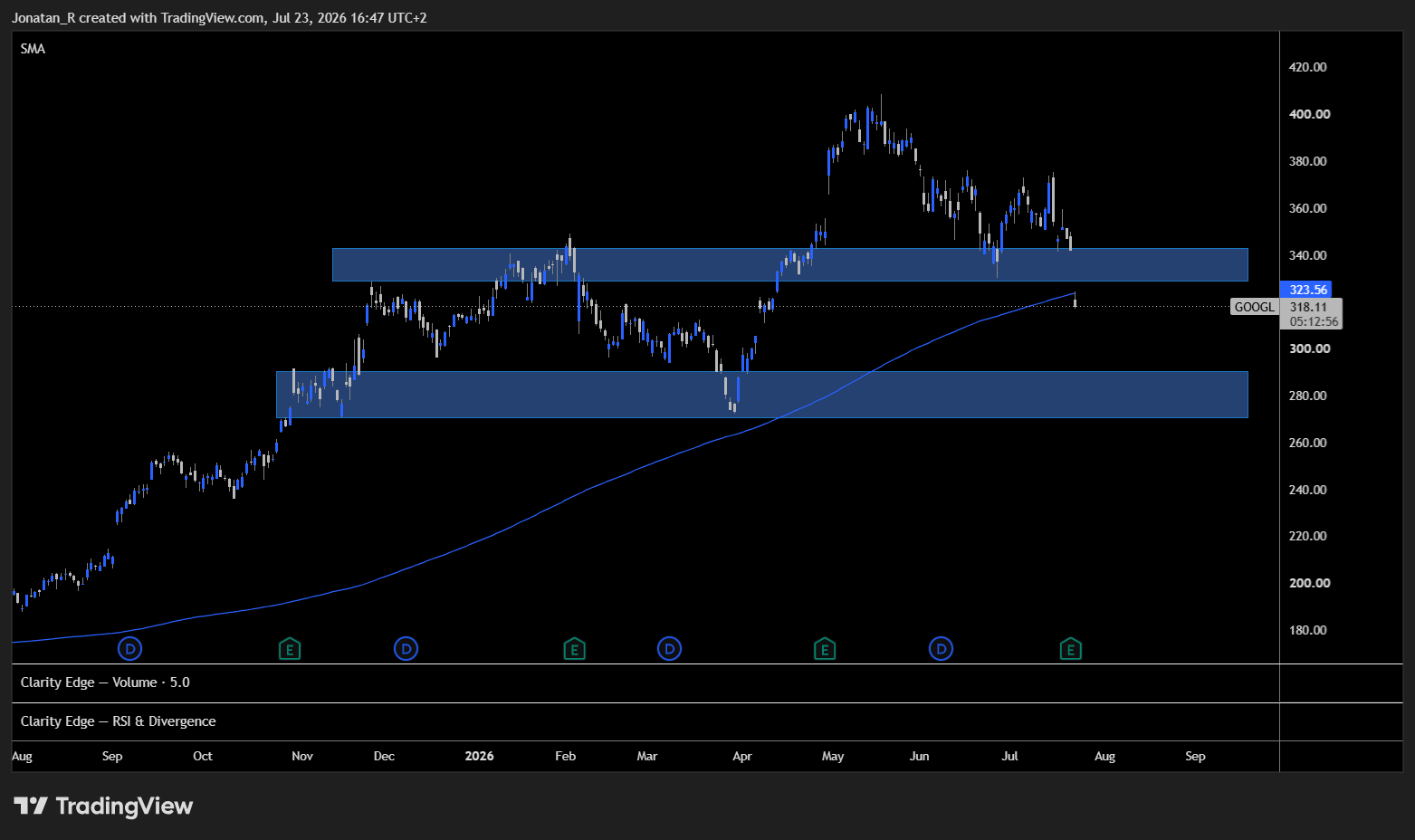Click the 2026 time axis label
Viewport: 1415px width, 840px height.
(x=479, y=756)
